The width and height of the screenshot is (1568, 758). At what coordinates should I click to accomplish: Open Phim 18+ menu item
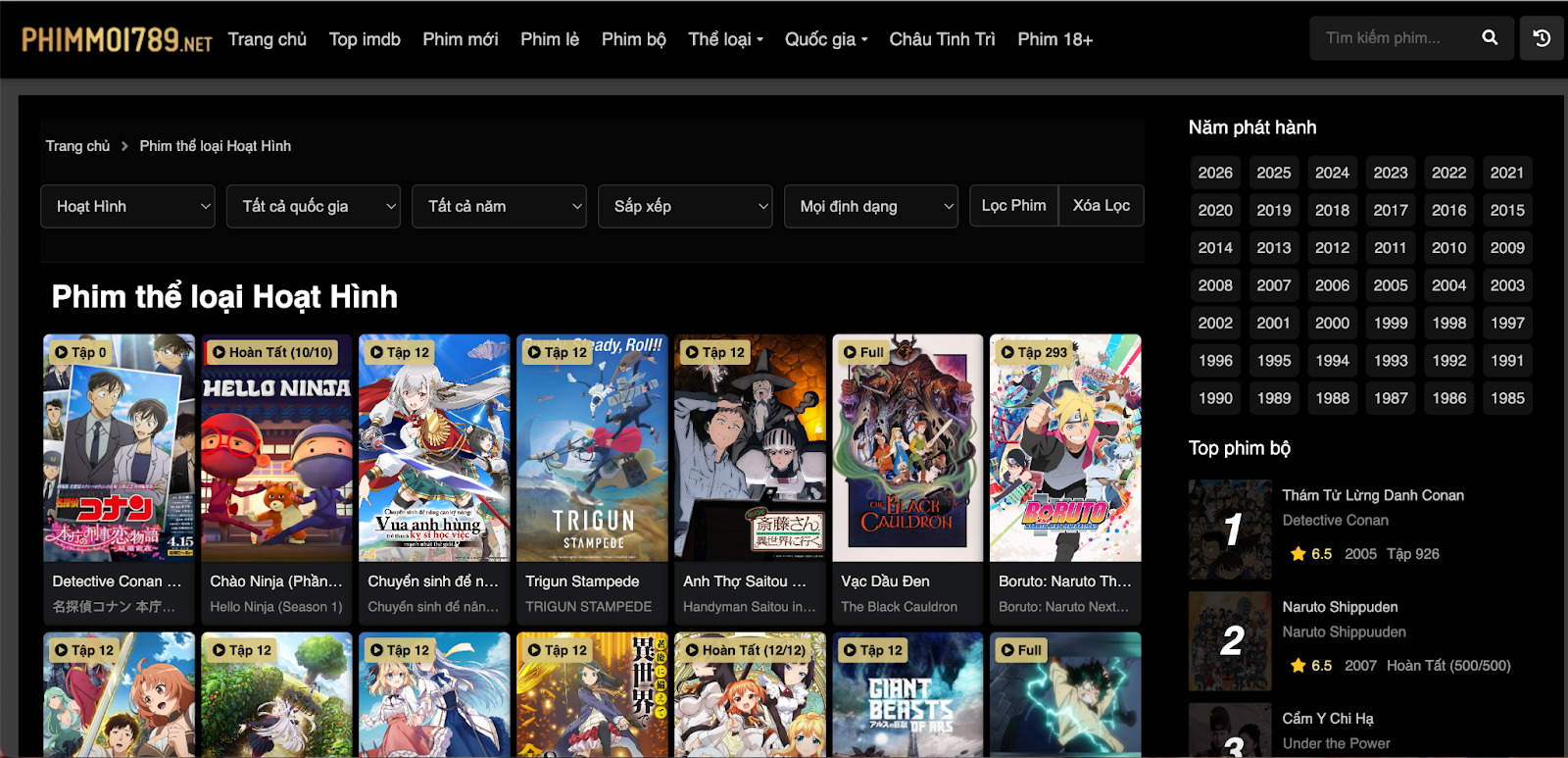coord(1054,39)
